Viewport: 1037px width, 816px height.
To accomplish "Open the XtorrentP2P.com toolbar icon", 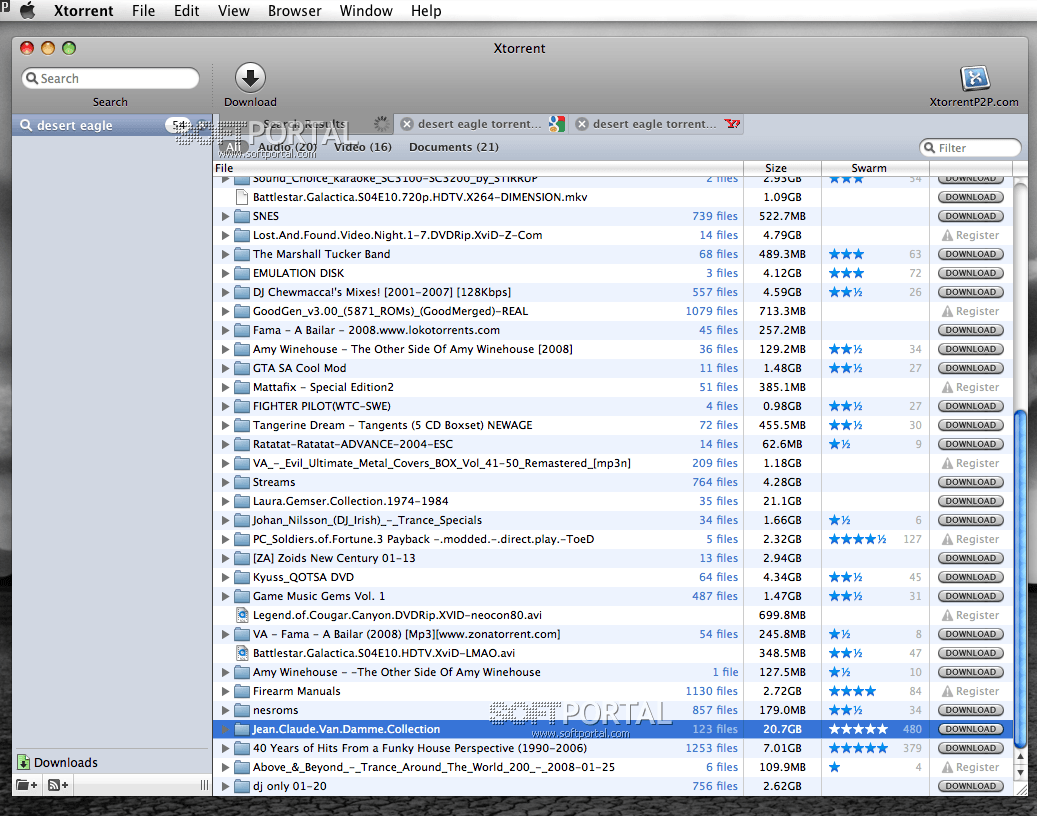I will tap(974, 78).
